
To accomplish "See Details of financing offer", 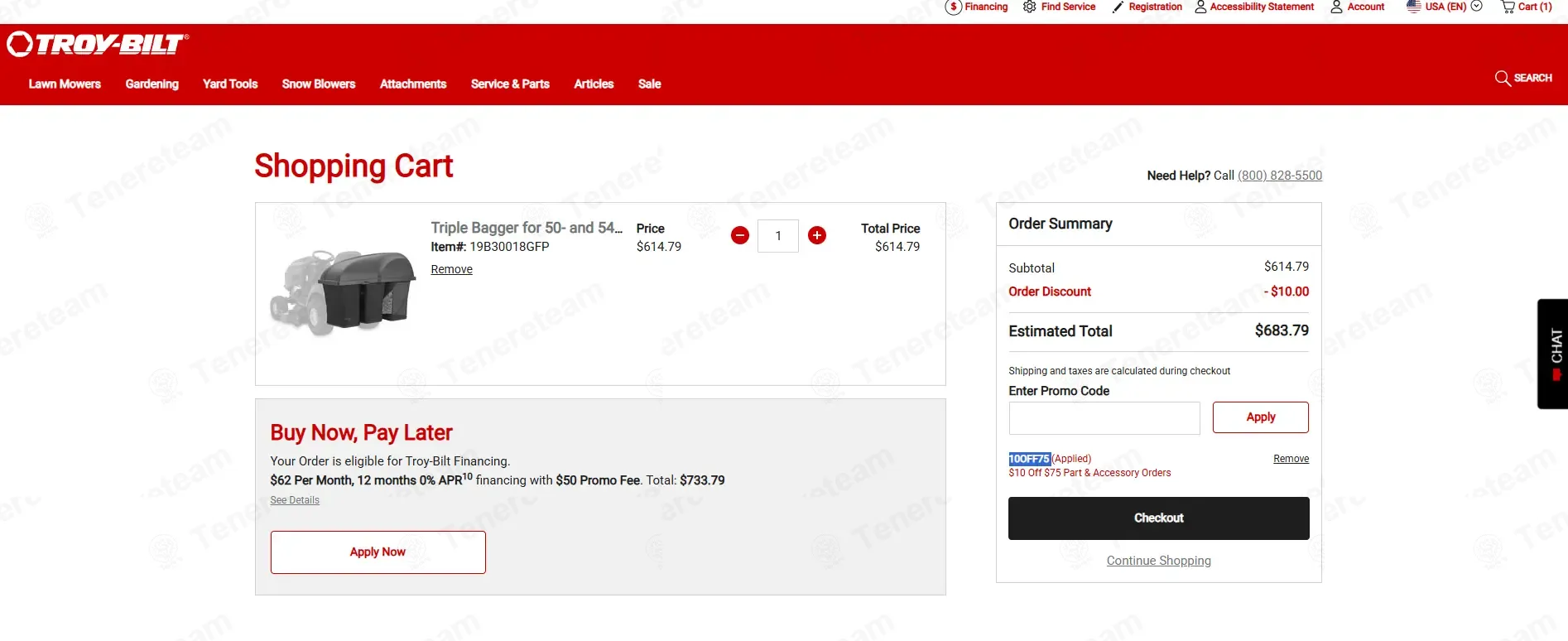I will [295, 500].
